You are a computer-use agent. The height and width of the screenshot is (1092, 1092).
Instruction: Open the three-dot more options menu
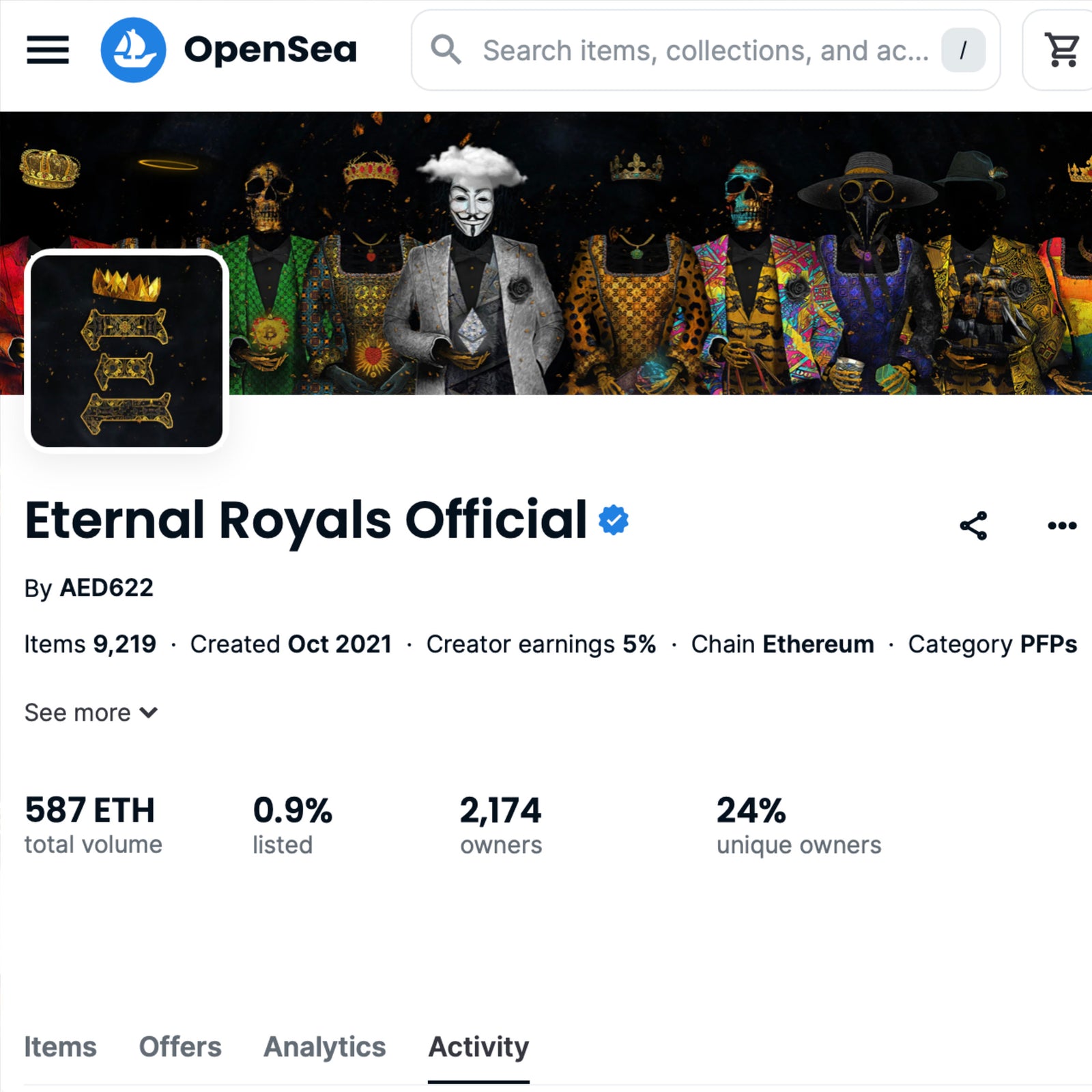point(1062,526)
